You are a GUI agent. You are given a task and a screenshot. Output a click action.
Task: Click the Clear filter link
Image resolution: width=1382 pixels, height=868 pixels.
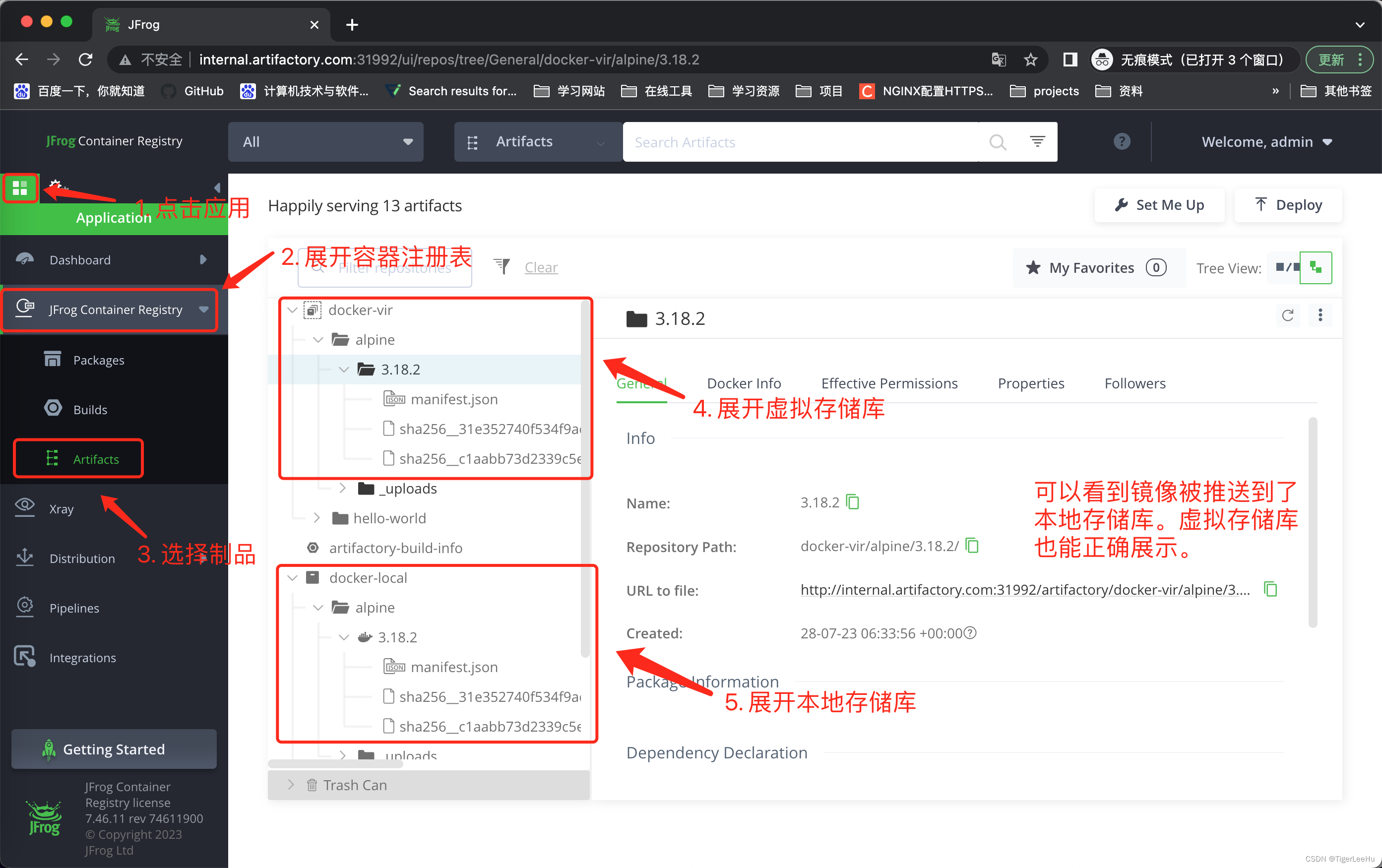(x=541, y=267)
